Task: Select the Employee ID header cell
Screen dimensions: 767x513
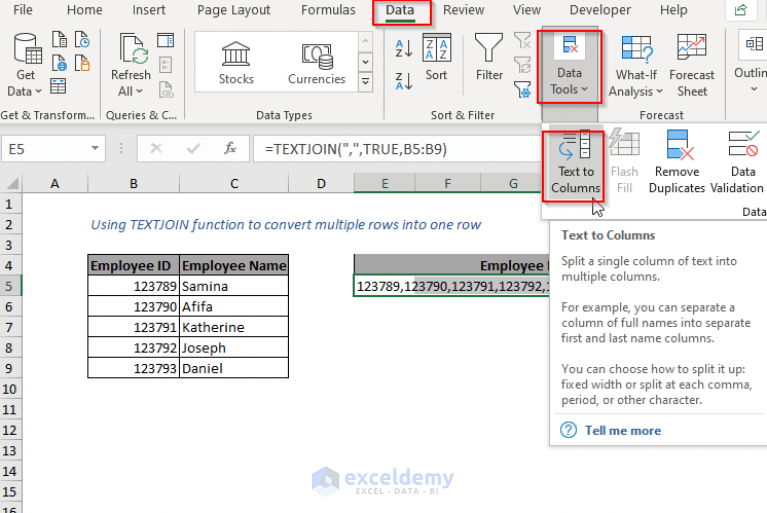Action: (134, 266)
